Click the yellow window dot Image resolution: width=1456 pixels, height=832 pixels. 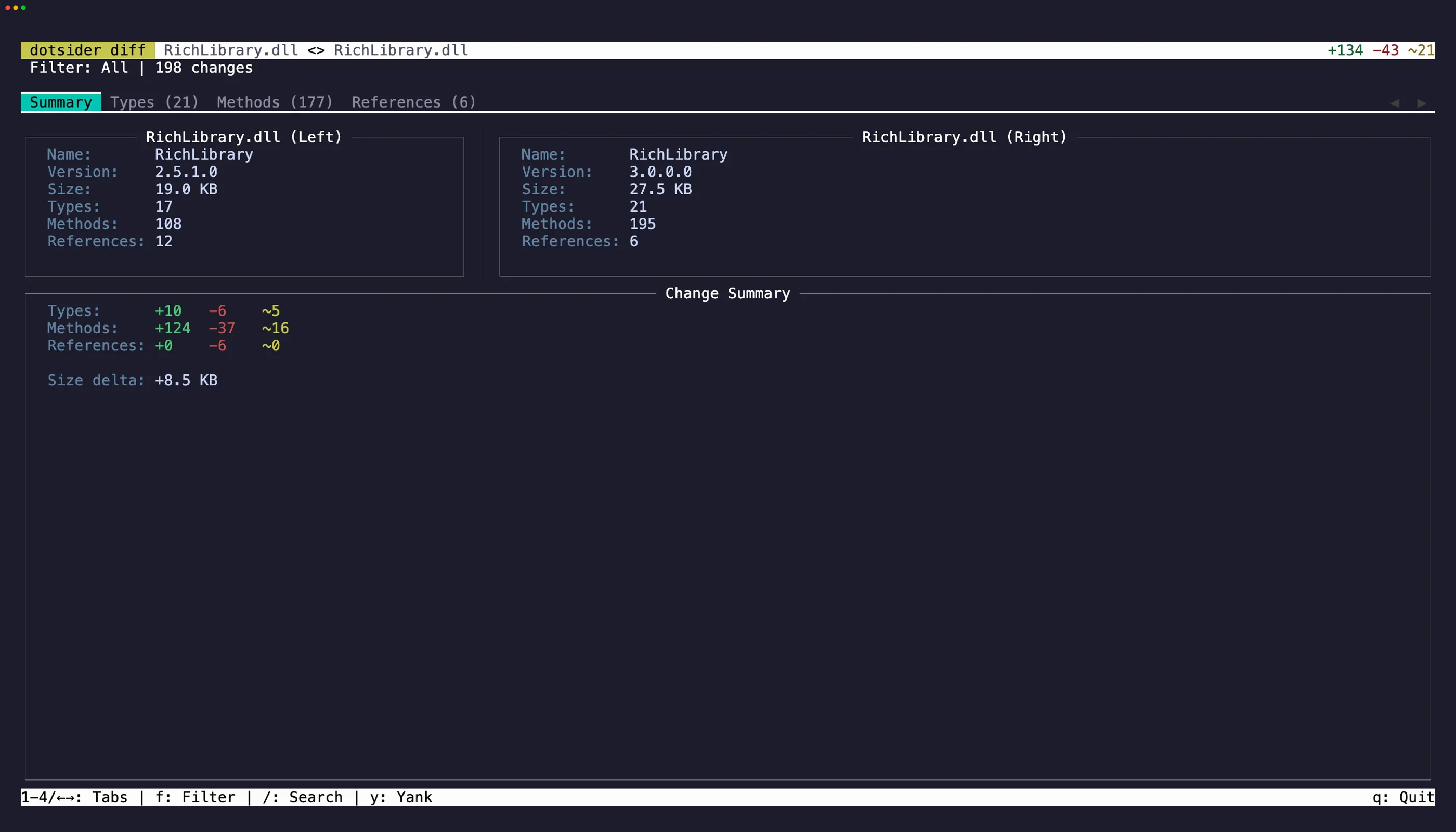tap(16, 8)
